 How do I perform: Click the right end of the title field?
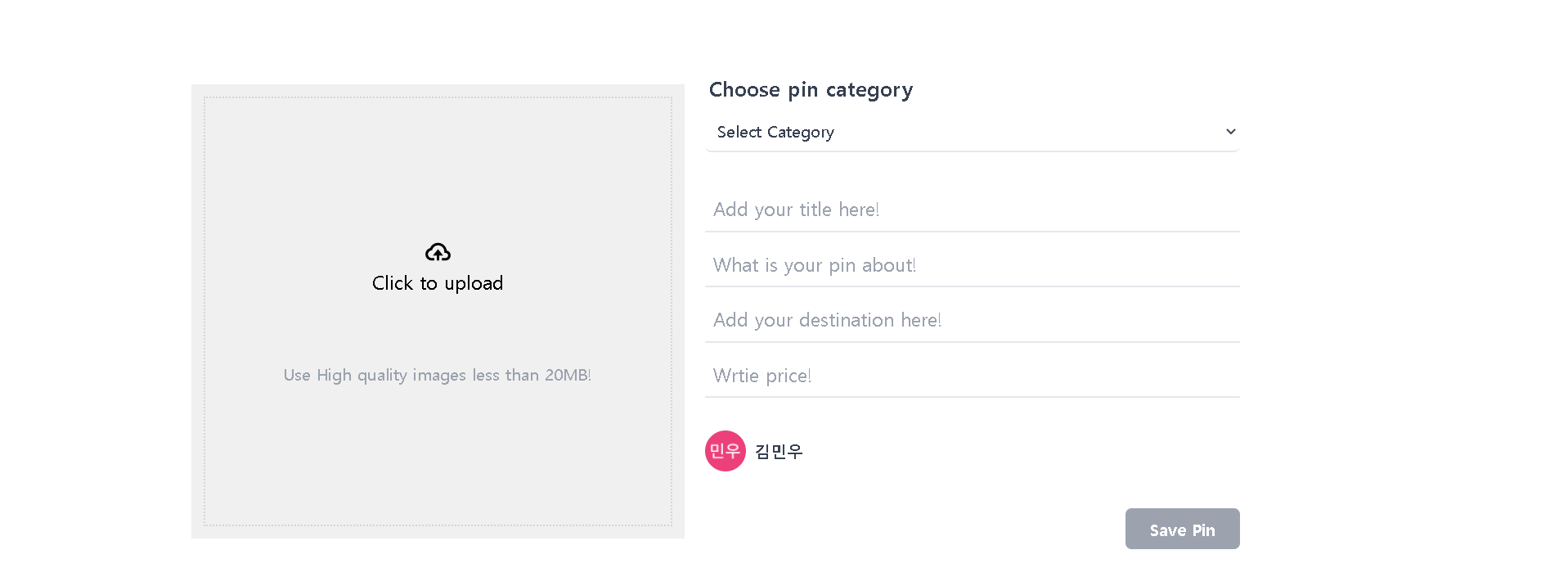pyautogui.click(x=1211, y=210)
